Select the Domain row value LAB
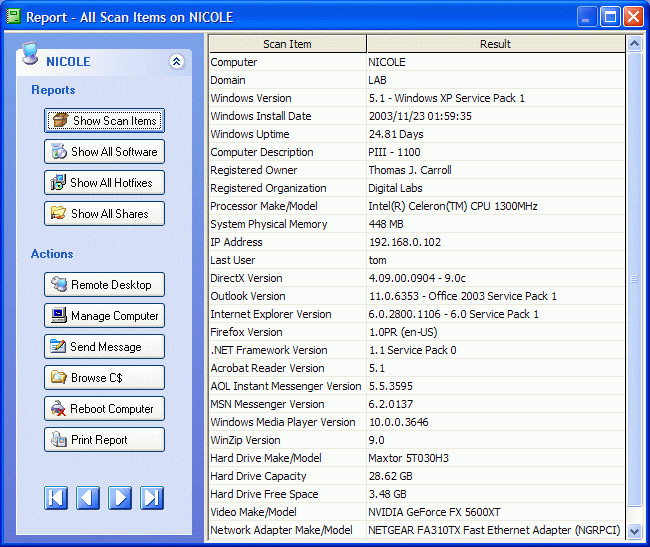The image size is (650, 547). coord(377,80)
